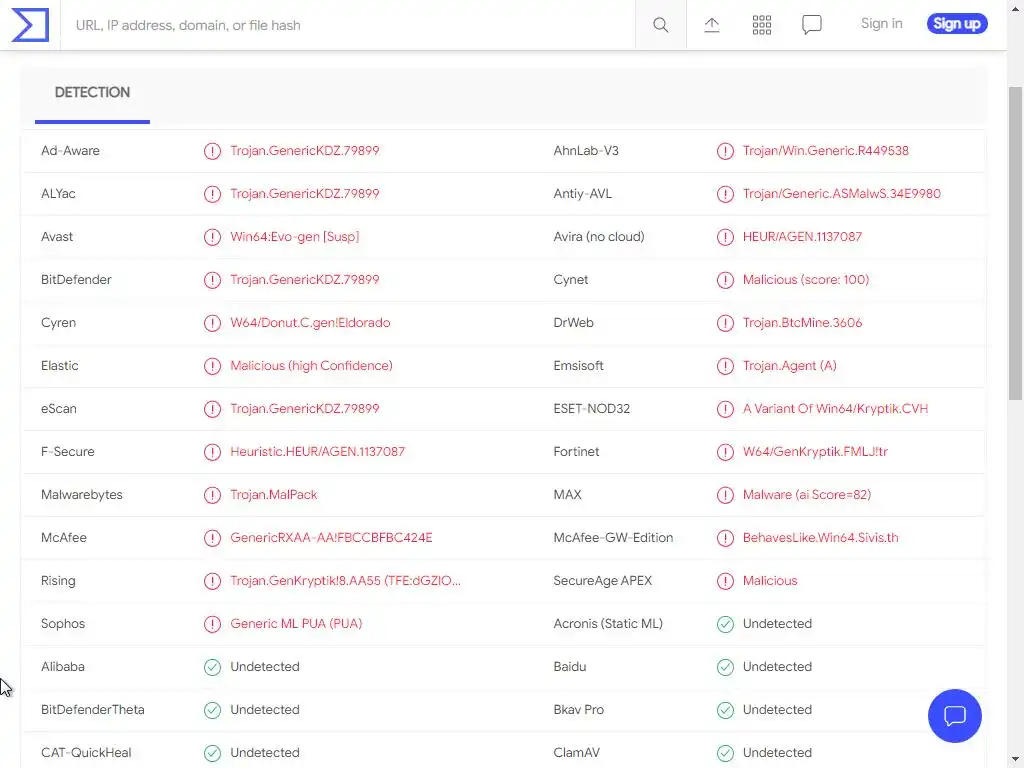The image size is (1024, 768).
Task: Select W64/Donut.C.gen!Eldorado detection text
Action: [310, 323]
